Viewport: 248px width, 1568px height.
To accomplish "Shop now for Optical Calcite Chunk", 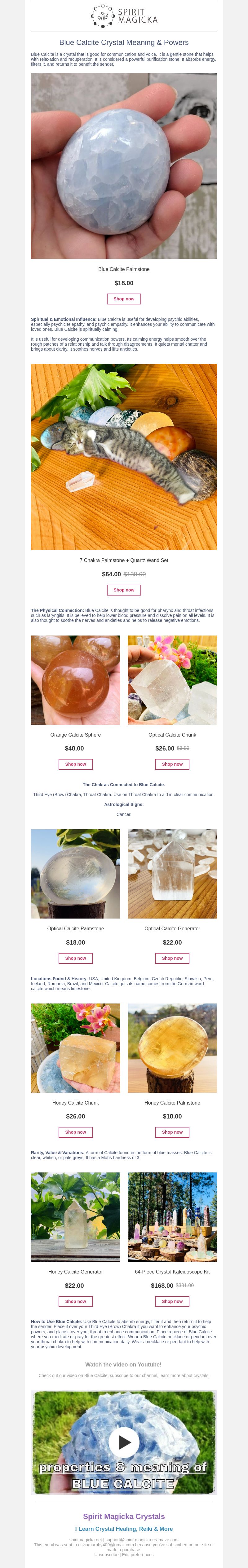I will point(172,764).
